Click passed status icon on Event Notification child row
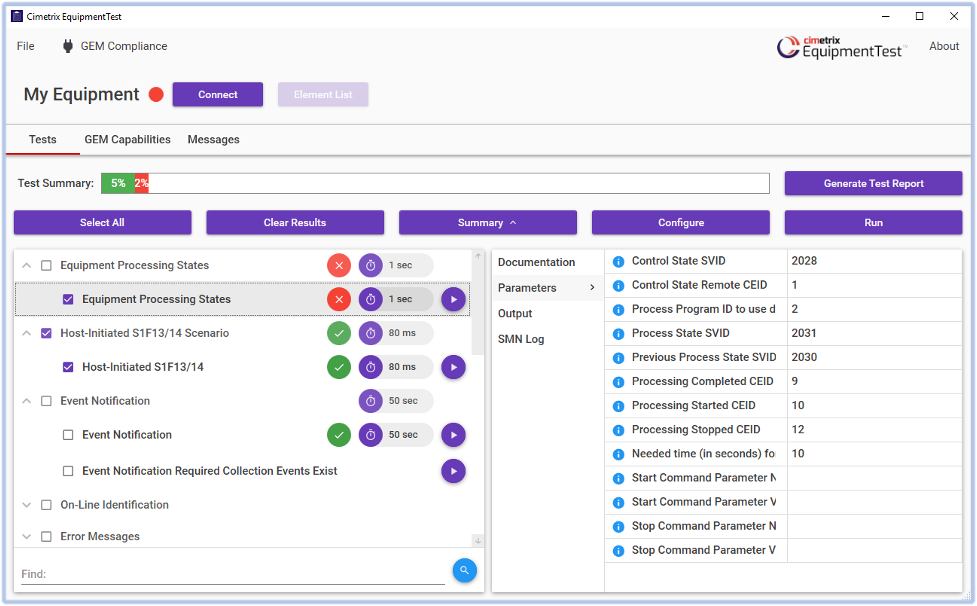Viewport: 977px width, 606px height. [x=339, y=435]
